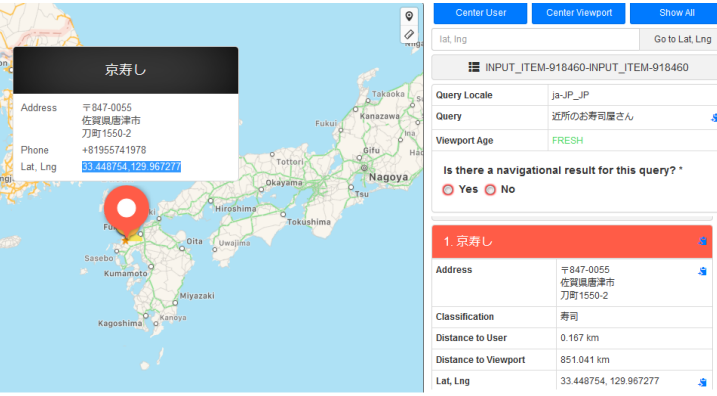Click the 京寿し popup title bar

tap(126, 70)
